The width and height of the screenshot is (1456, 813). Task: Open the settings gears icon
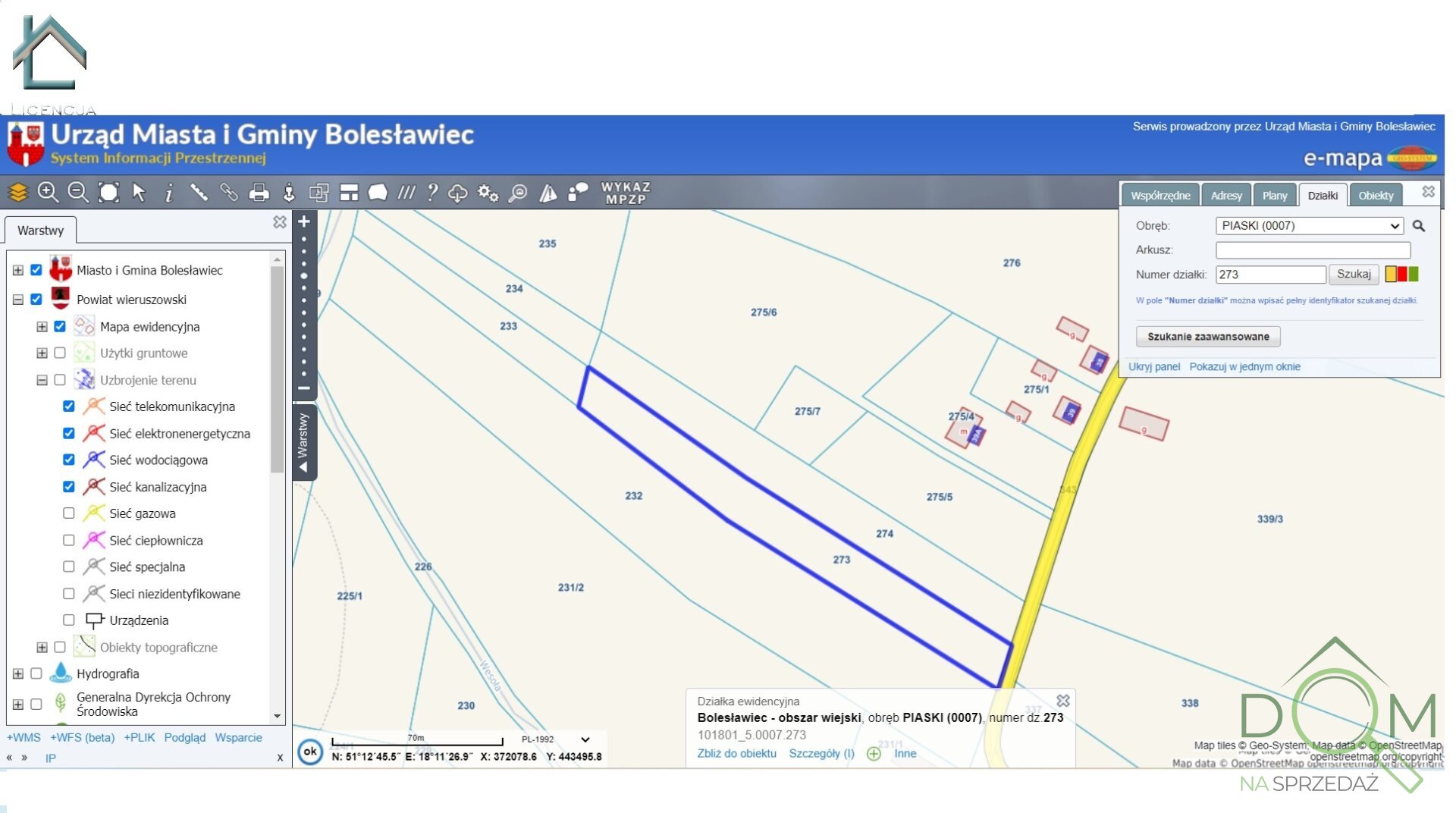tap(488, 193)
